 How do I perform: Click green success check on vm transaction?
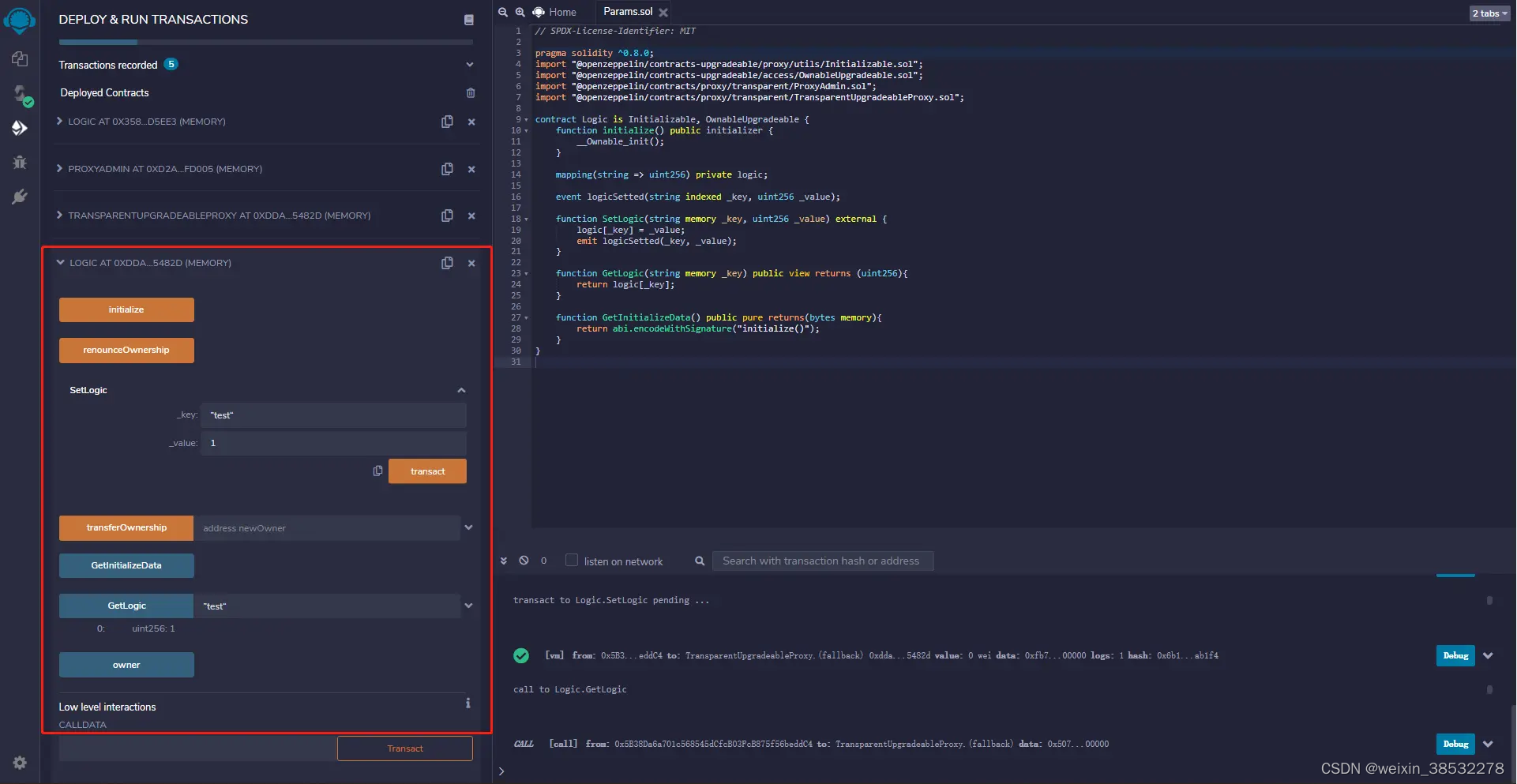521,655
